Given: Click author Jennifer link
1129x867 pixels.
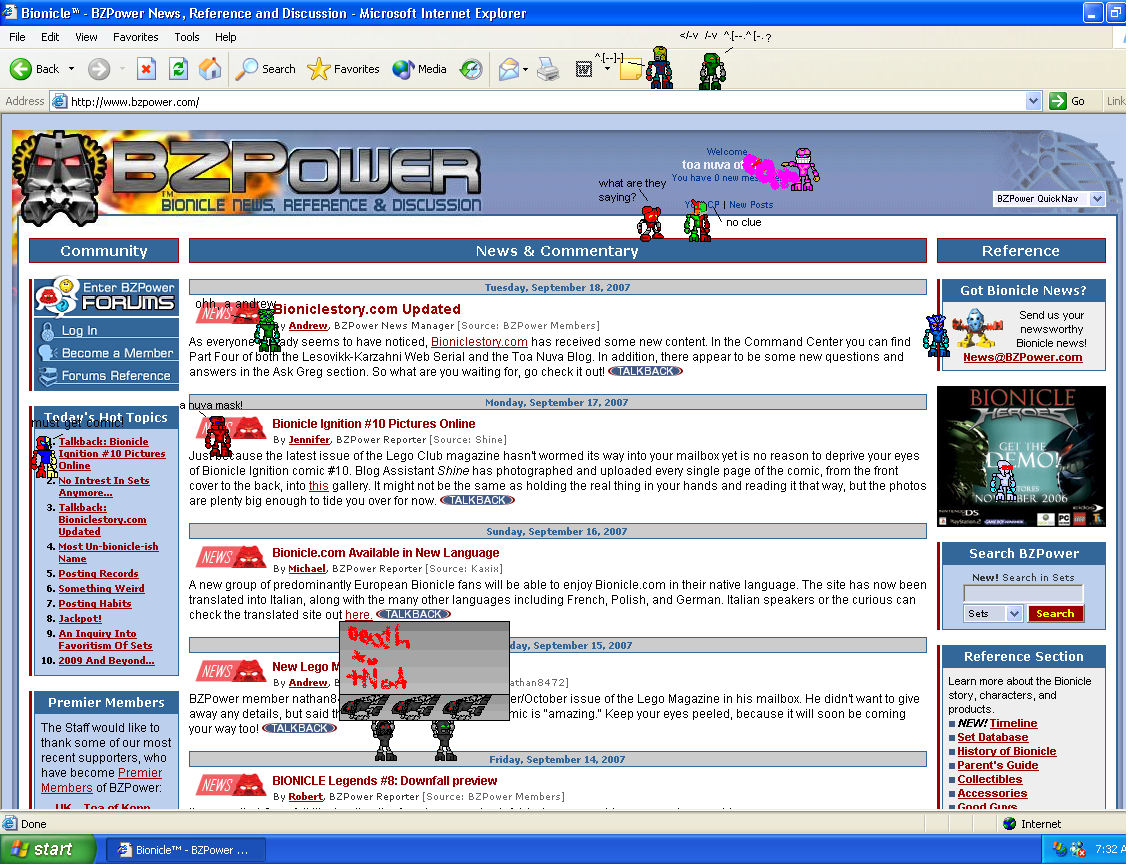Looking at the screenshot, I should [309, 440].
